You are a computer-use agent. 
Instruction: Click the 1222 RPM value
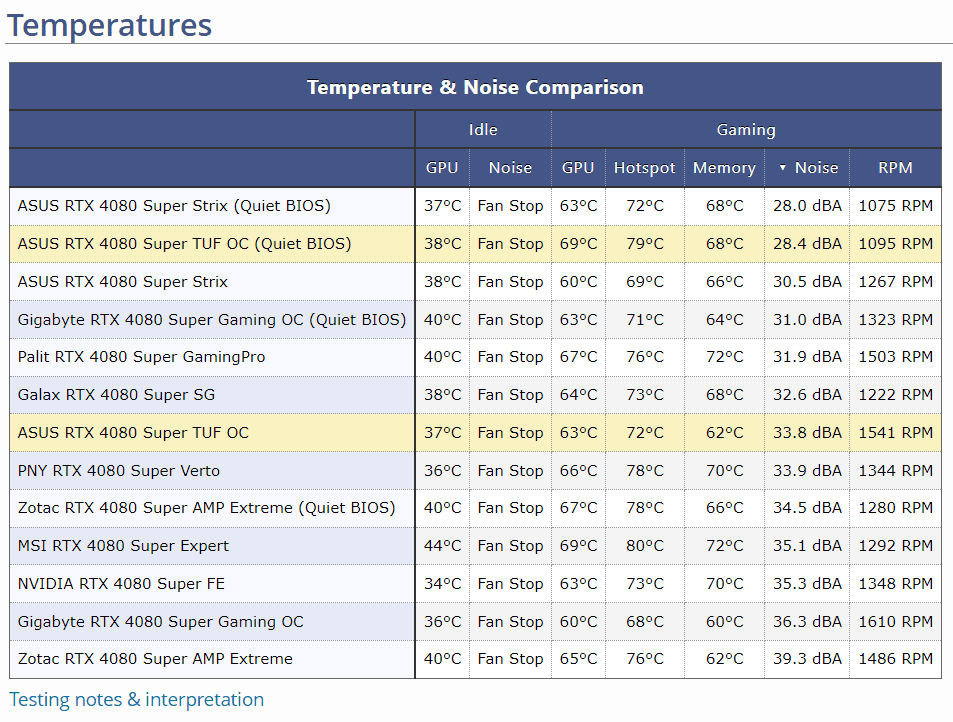tap(895, 395)
